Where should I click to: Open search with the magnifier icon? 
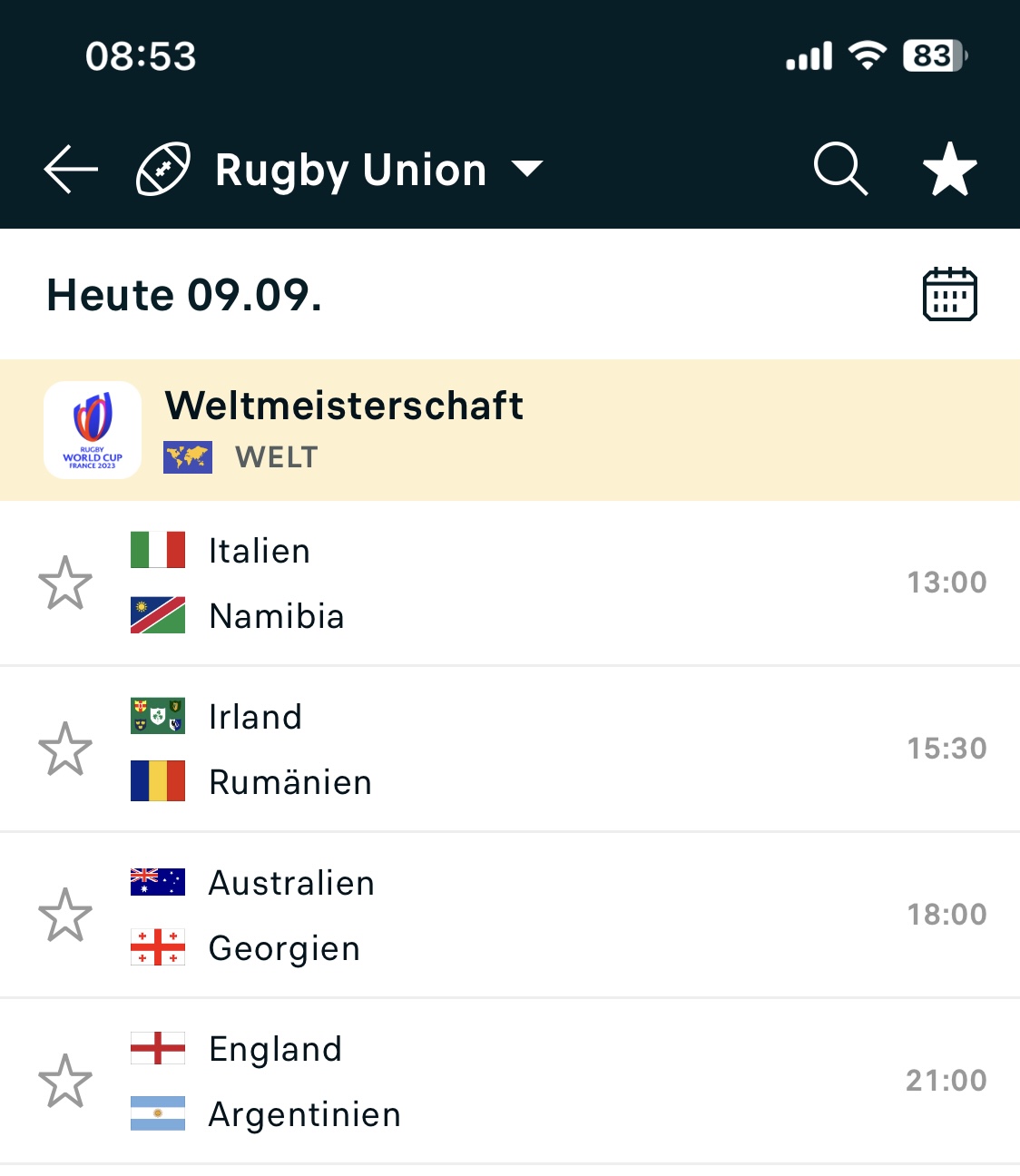click(840, 169)
